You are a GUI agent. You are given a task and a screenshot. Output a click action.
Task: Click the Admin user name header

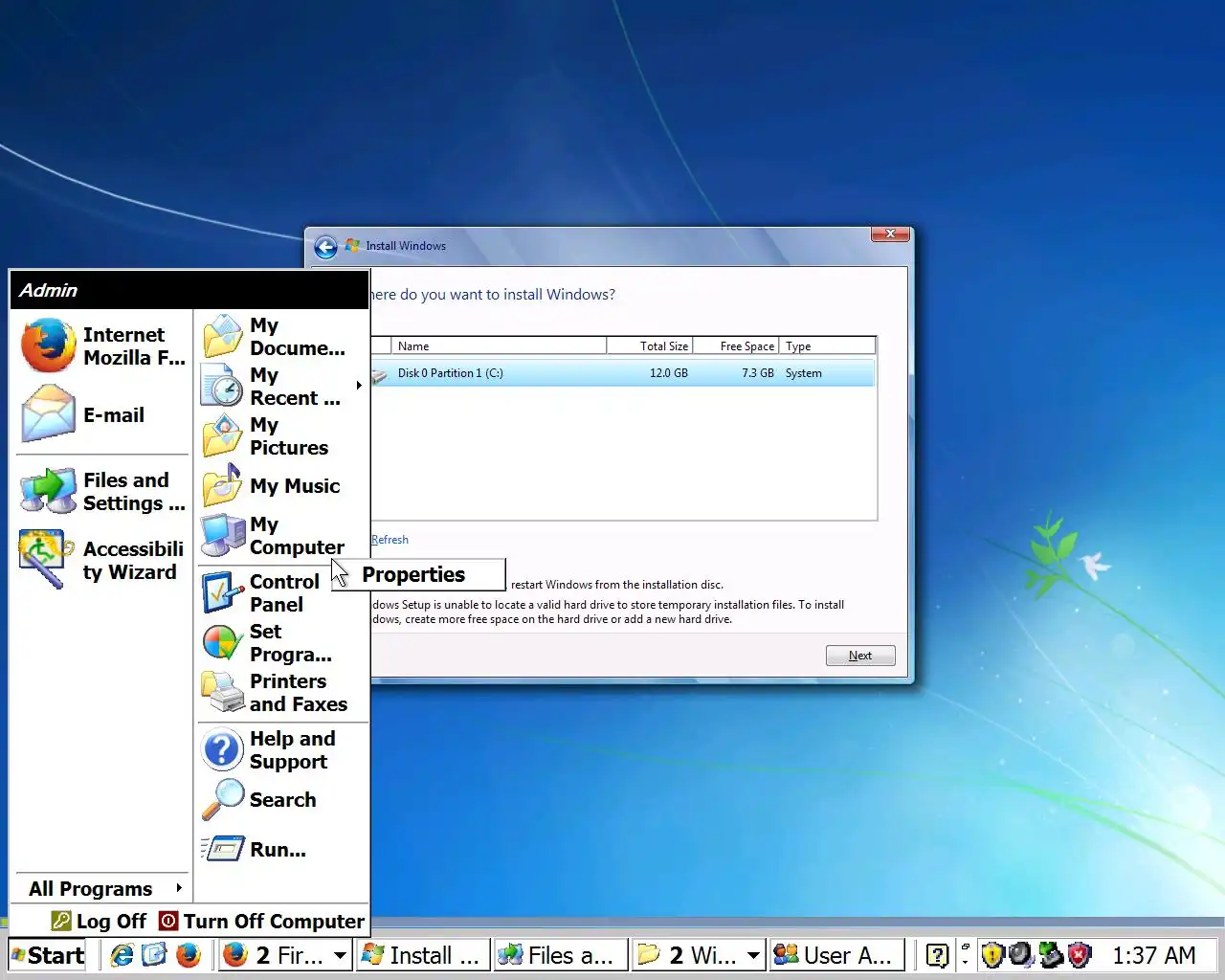click(48, 290)
